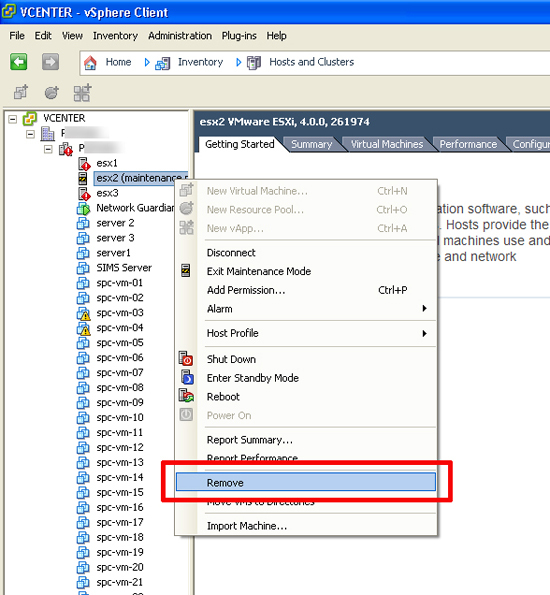Click the VCENTER root server icon
The image size is (550, 595).
click(30, 118)
